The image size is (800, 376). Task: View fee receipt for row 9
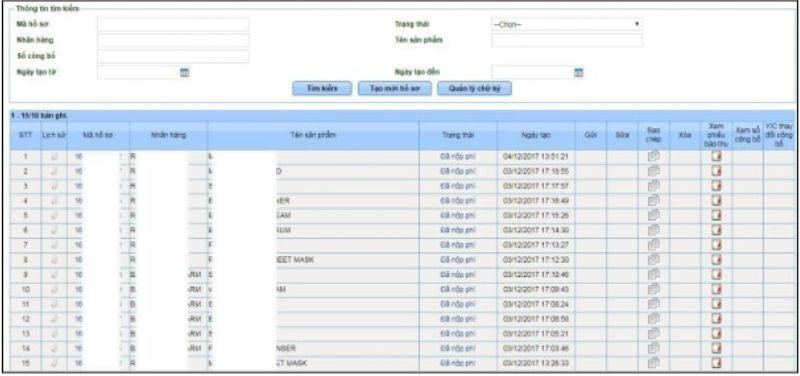(x=717, y=275)
